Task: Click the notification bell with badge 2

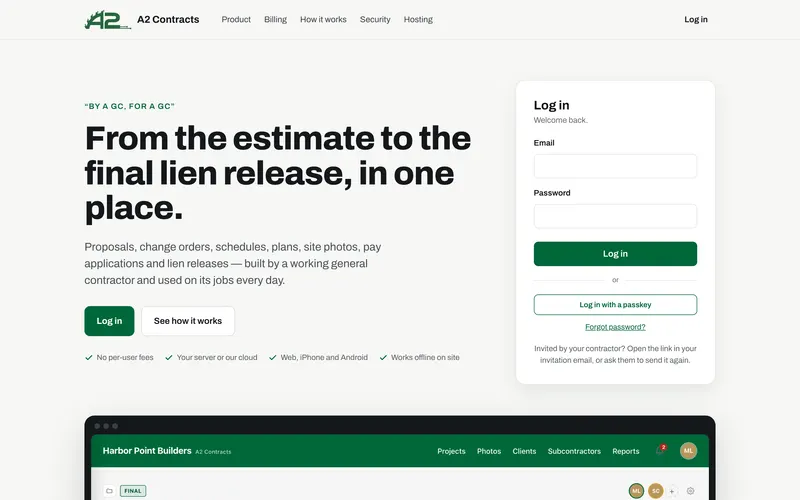Action: (x=661, y=450)
